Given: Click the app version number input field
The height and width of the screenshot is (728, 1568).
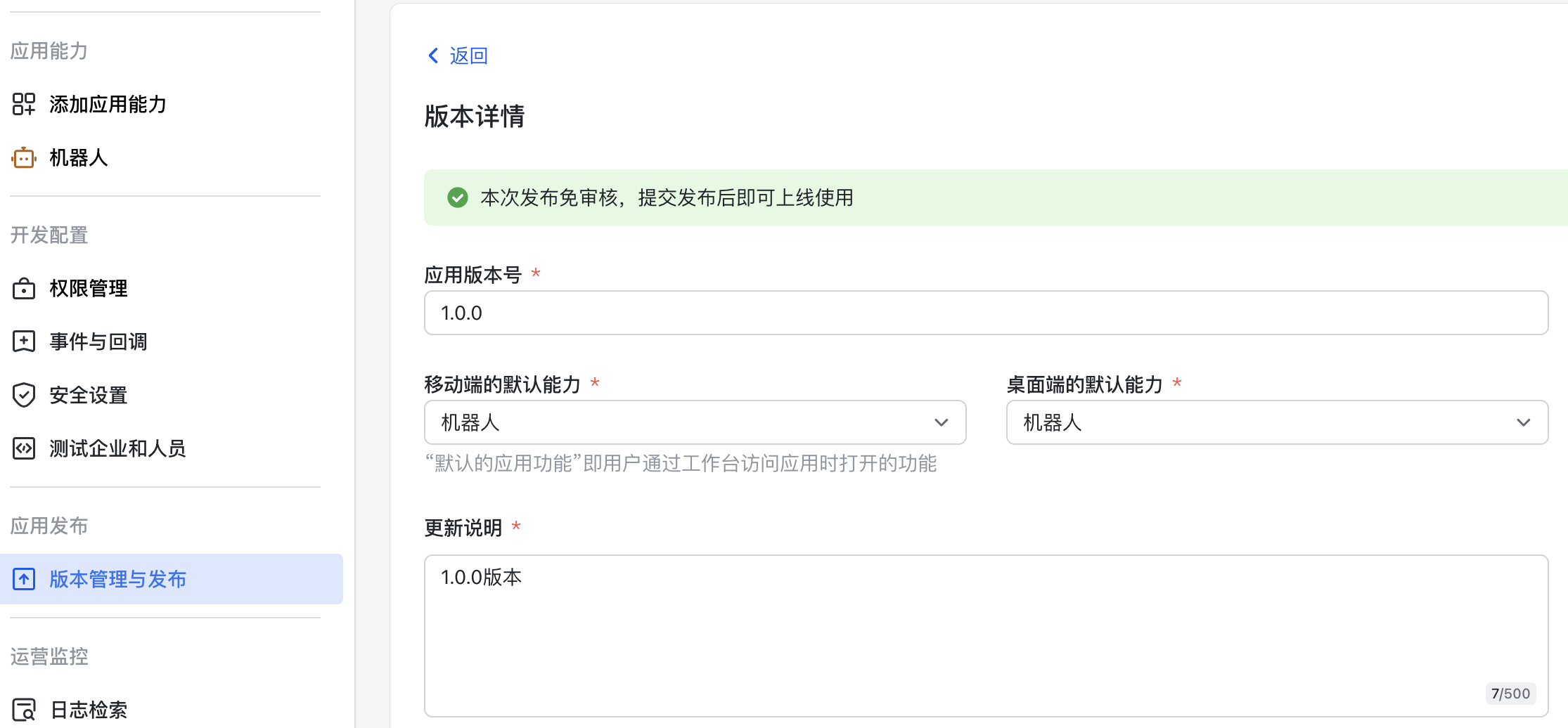Looking at the screenshot, I should 986,313.
